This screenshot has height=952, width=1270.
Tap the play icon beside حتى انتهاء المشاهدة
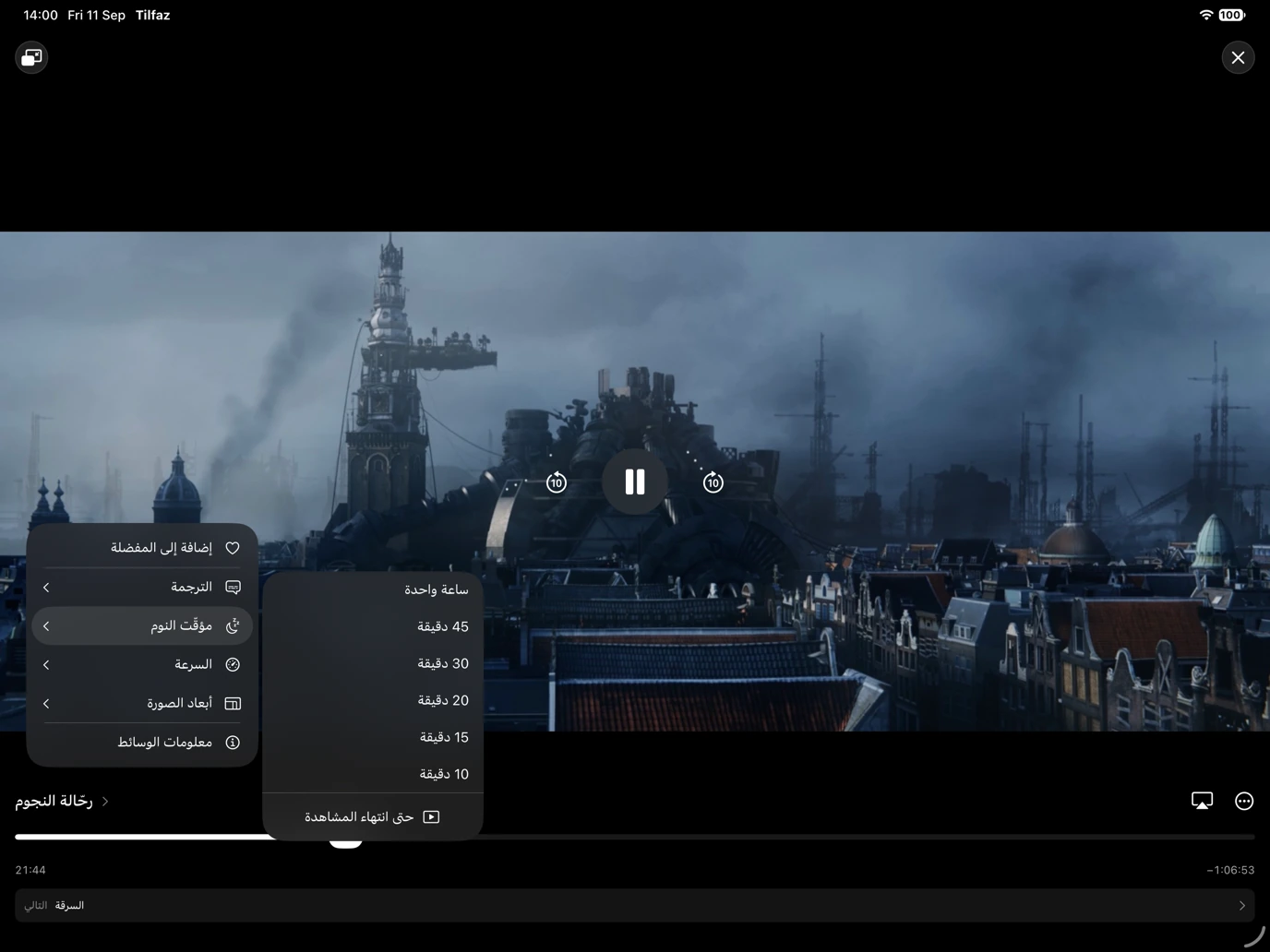coord(431,816)
